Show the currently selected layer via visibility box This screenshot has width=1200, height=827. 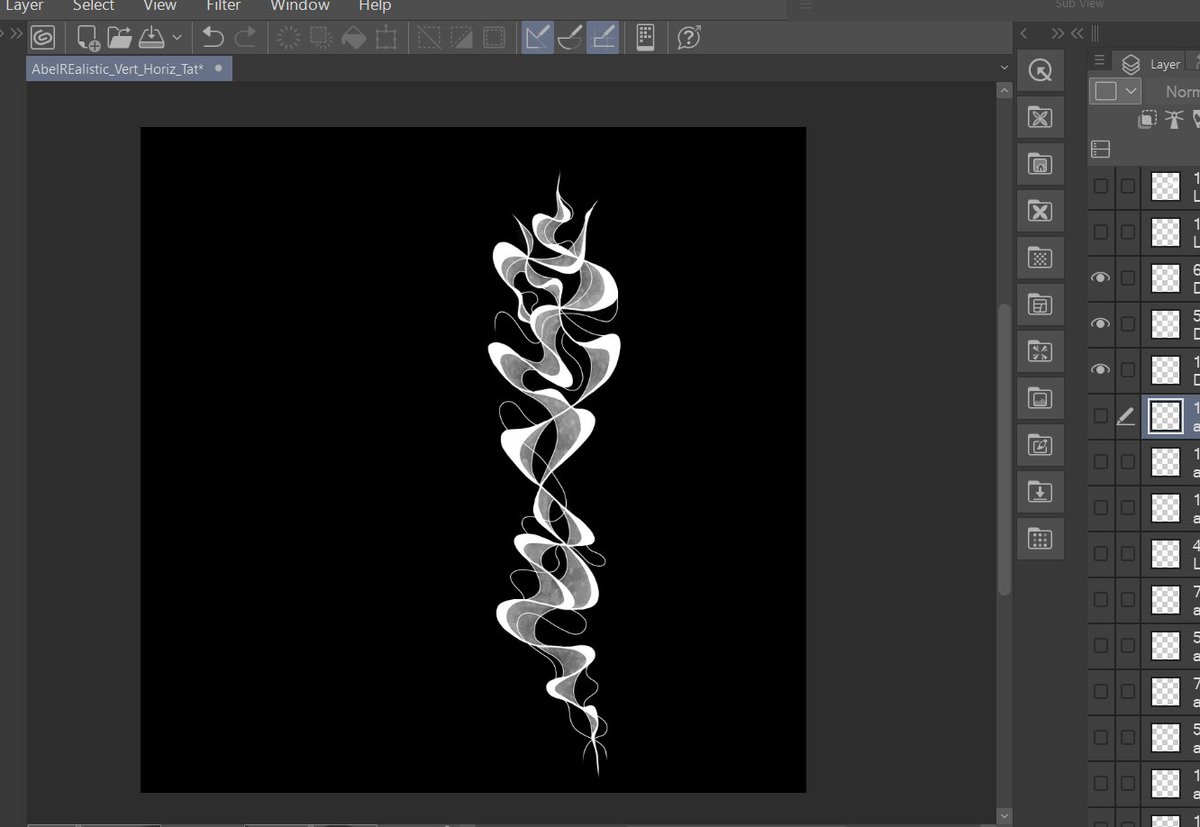click(x=1101, y=416)
